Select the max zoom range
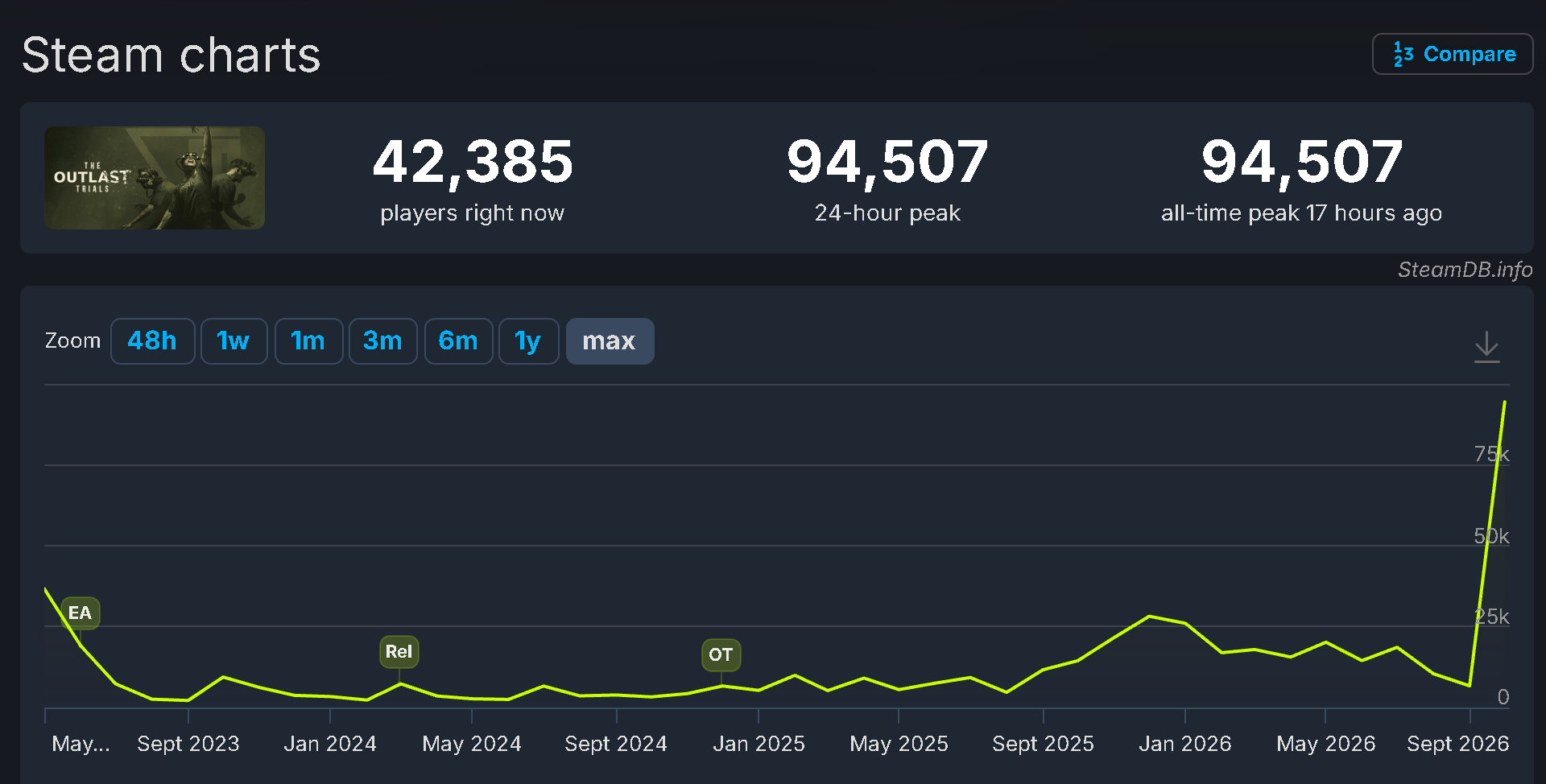 (x=610, y=341)
